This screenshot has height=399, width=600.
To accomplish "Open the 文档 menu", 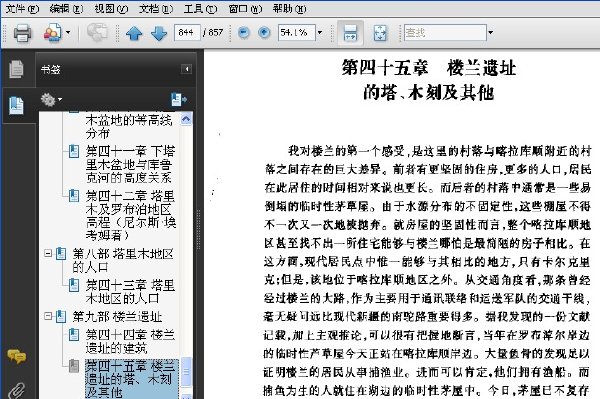I will tap(155, 8).
